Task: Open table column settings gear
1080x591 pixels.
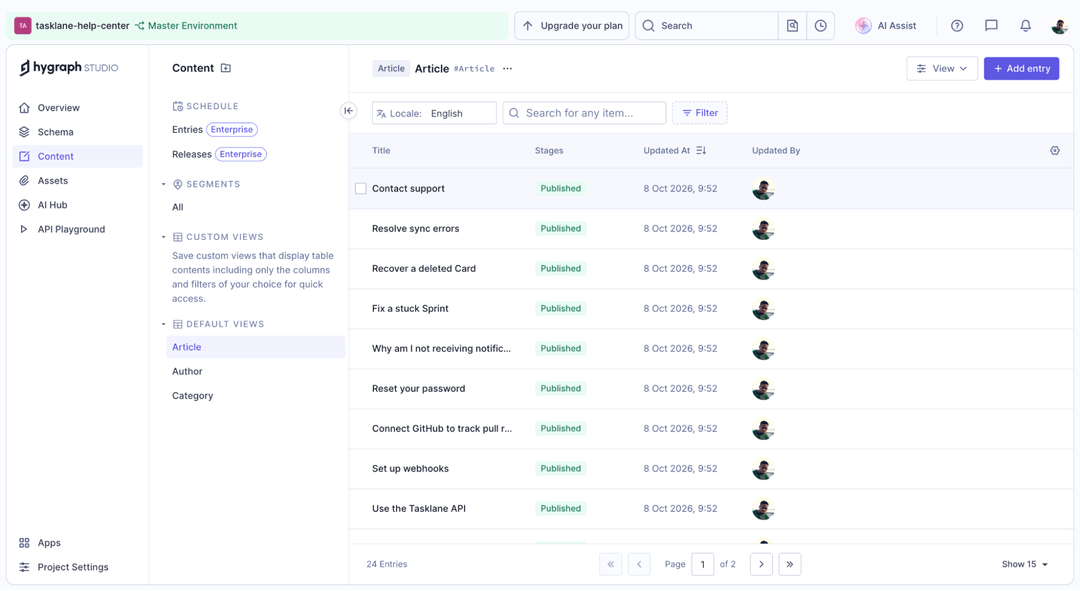Action: [x=1055, y=150]
